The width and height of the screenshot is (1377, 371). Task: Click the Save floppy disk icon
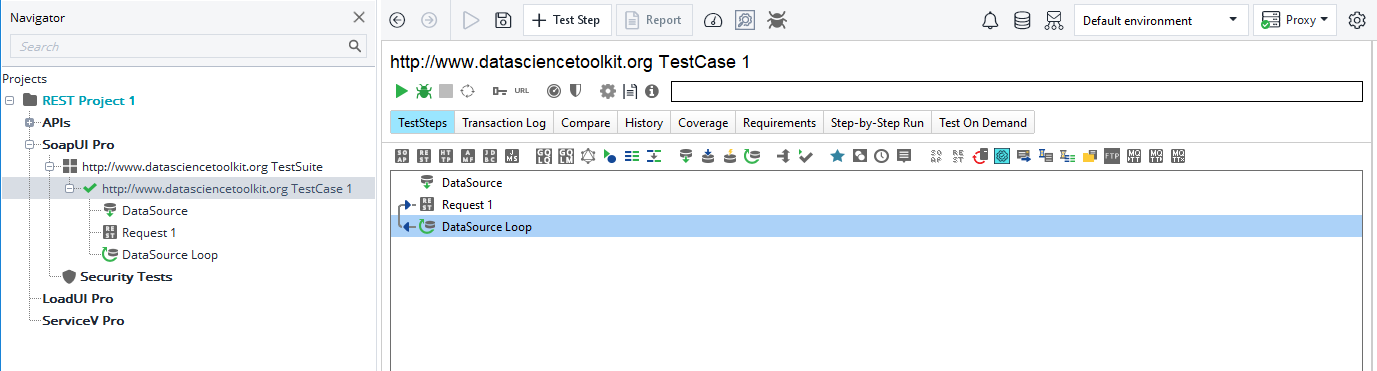pyautogui.click(x=504, y=20)
